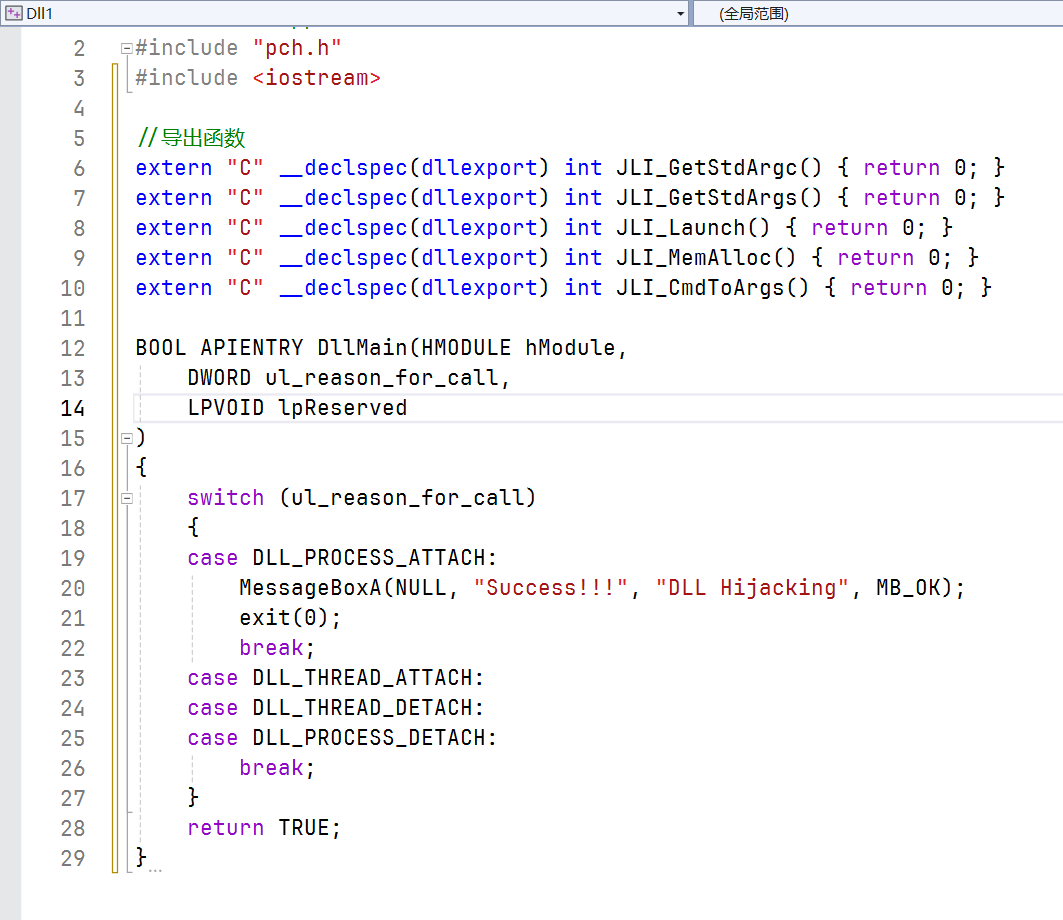The width and height of the screenshot is (1063, 920).
Task: Click line number 20 in the gutter
Action: (x=73, y=588)
